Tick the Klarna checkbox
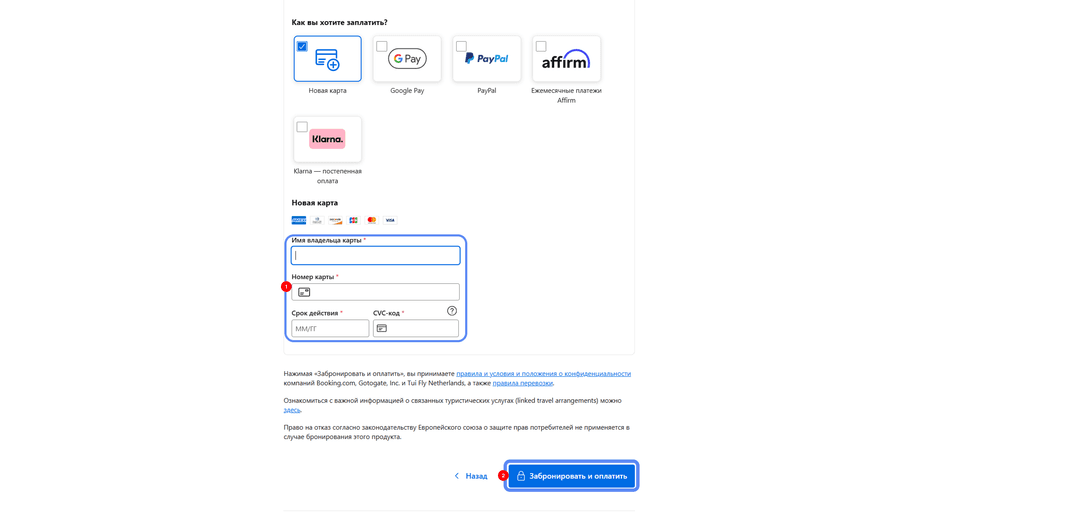The height and width of the screenshot is (519, 1080). 302,127
